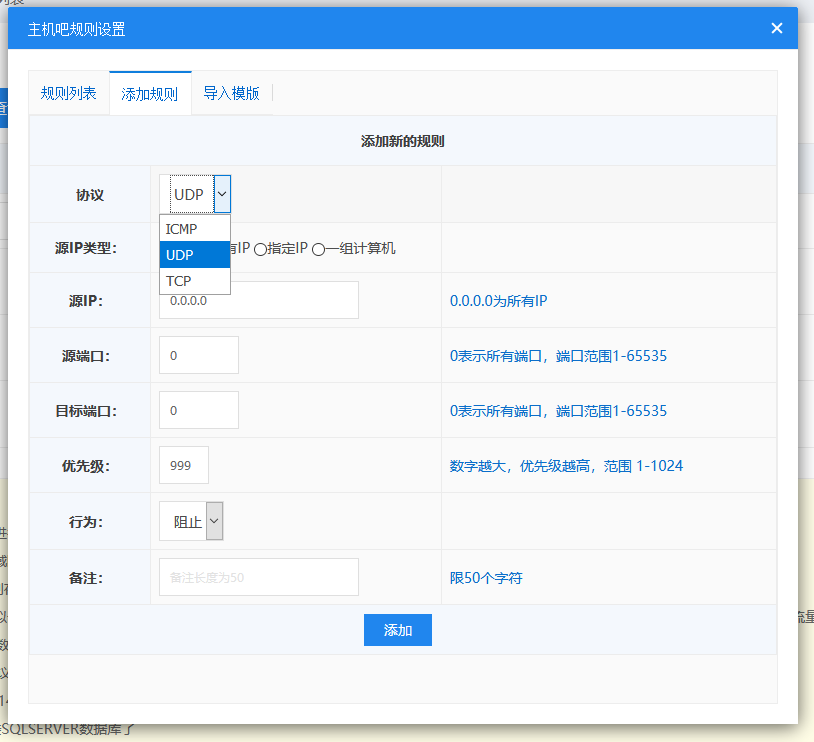The height and width of the screenshot is (742, 814).
Task: Choose ICMP from the protocol list
Action: pyautogui.click(x=194, y=229)
